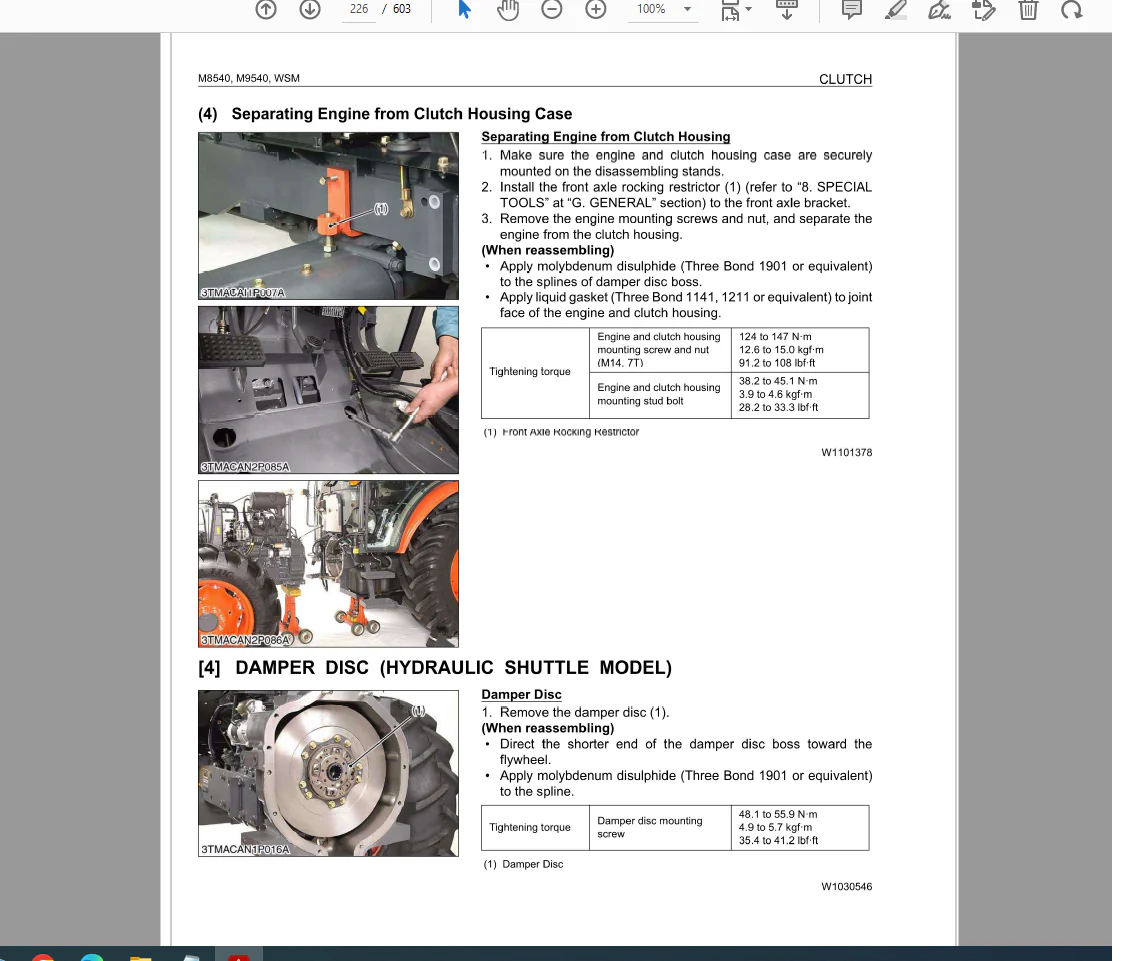
Task: Jump to next page with down arrow
Action: coord(310,9)
